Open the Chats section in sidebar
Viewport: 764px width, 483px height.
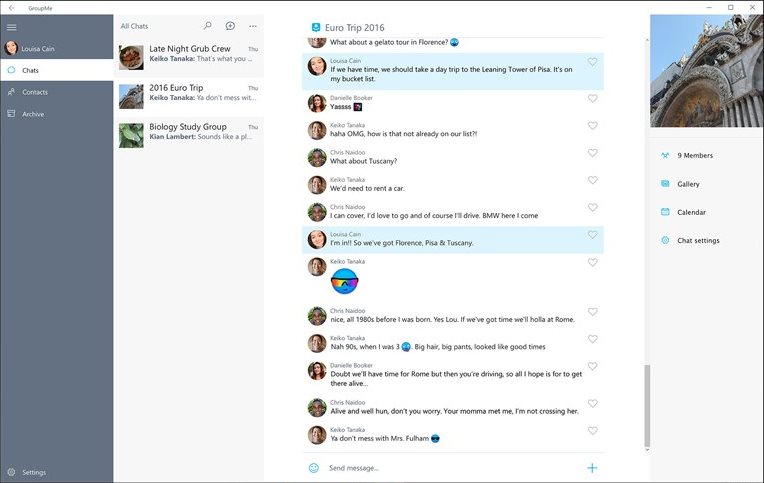click(x=57, y=70)
